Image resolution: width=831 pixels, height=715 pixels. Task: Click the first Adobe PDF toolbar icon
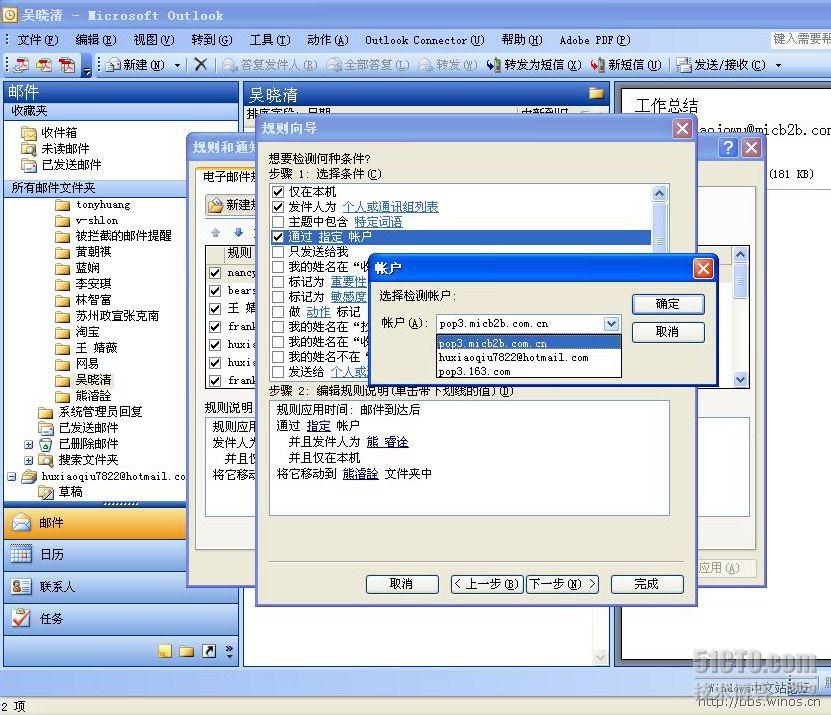pyautogui.click(x=21, y=65)
